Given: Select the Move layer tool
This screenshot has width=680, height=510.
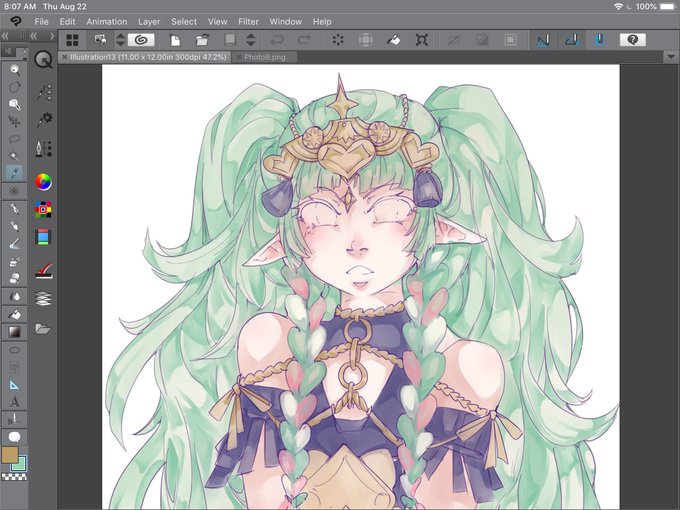Looking at the screenshot, I should pos(15,121).
